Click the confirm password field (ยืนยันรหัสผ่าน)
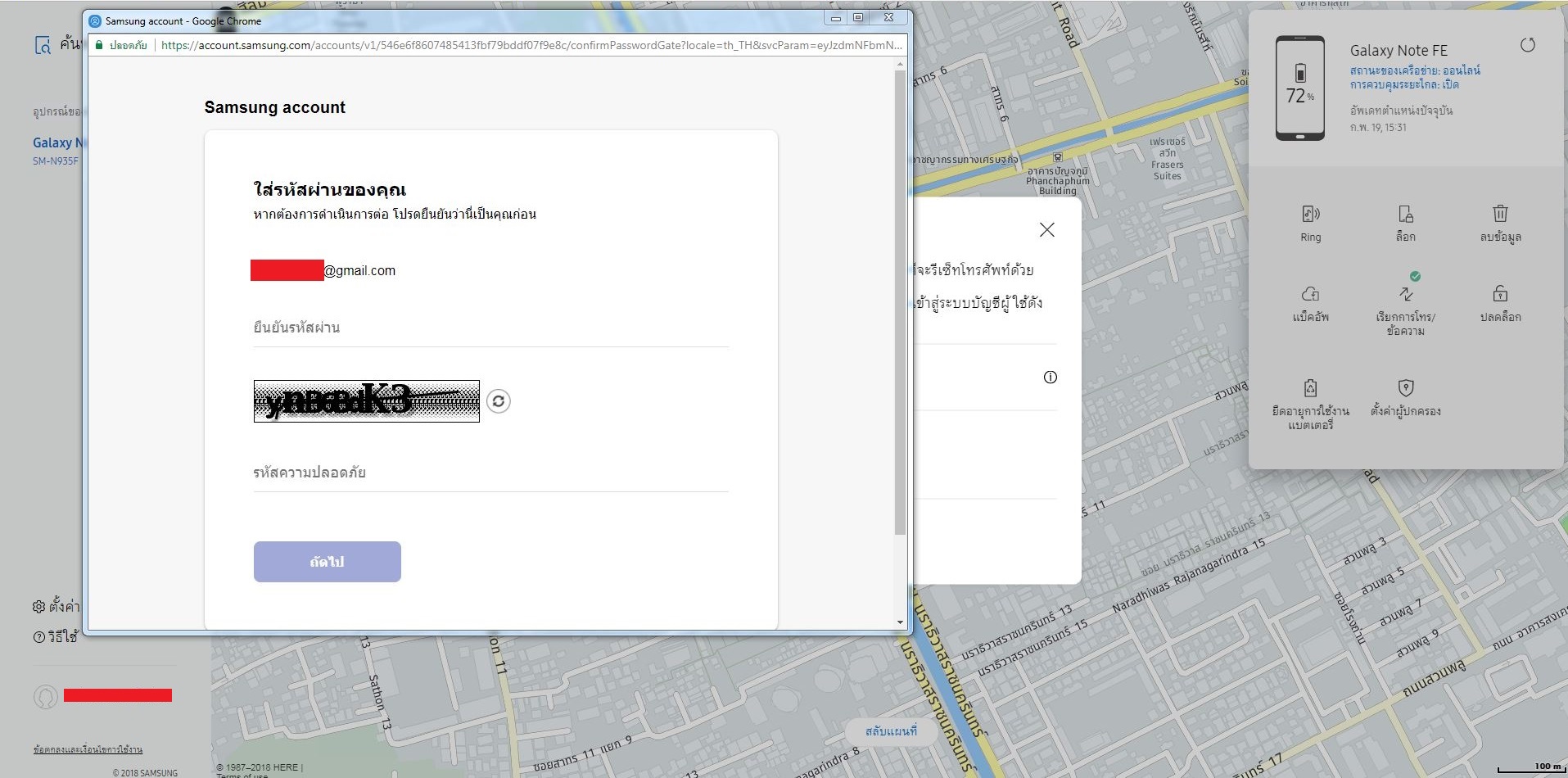This screenshot has width=1568, height=778. [x=490, y=328]
